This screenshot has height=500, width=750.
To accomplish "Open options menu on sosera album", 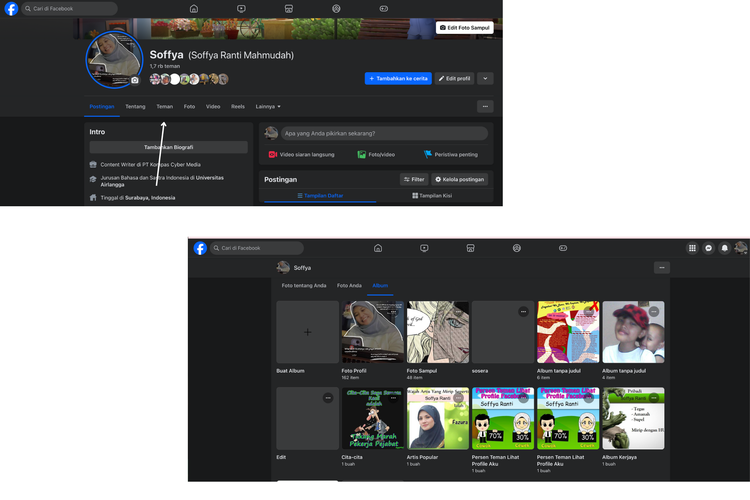I will [523, 312].
